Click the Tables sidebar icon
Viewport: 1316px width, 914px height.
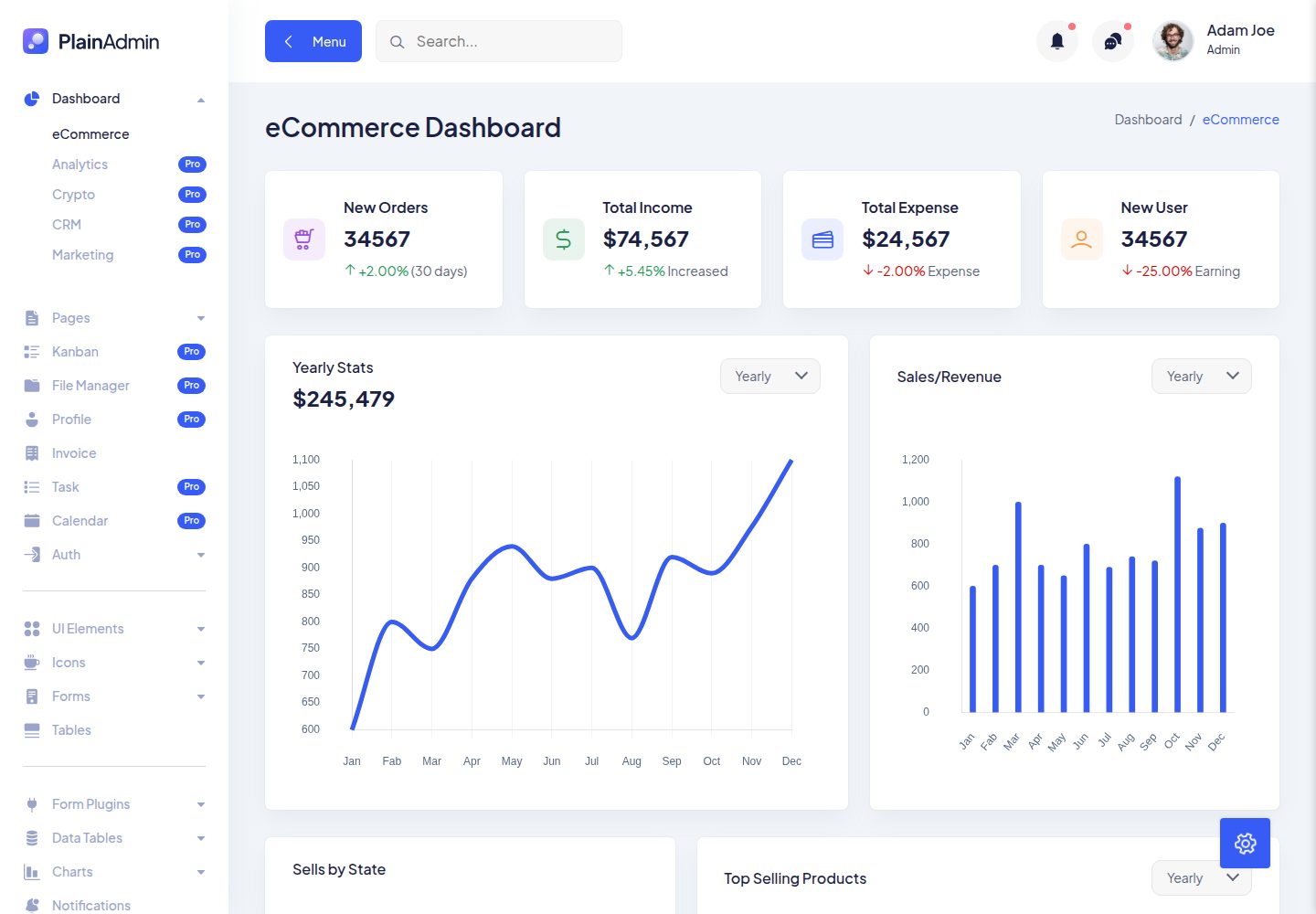[x=32, y=730]
